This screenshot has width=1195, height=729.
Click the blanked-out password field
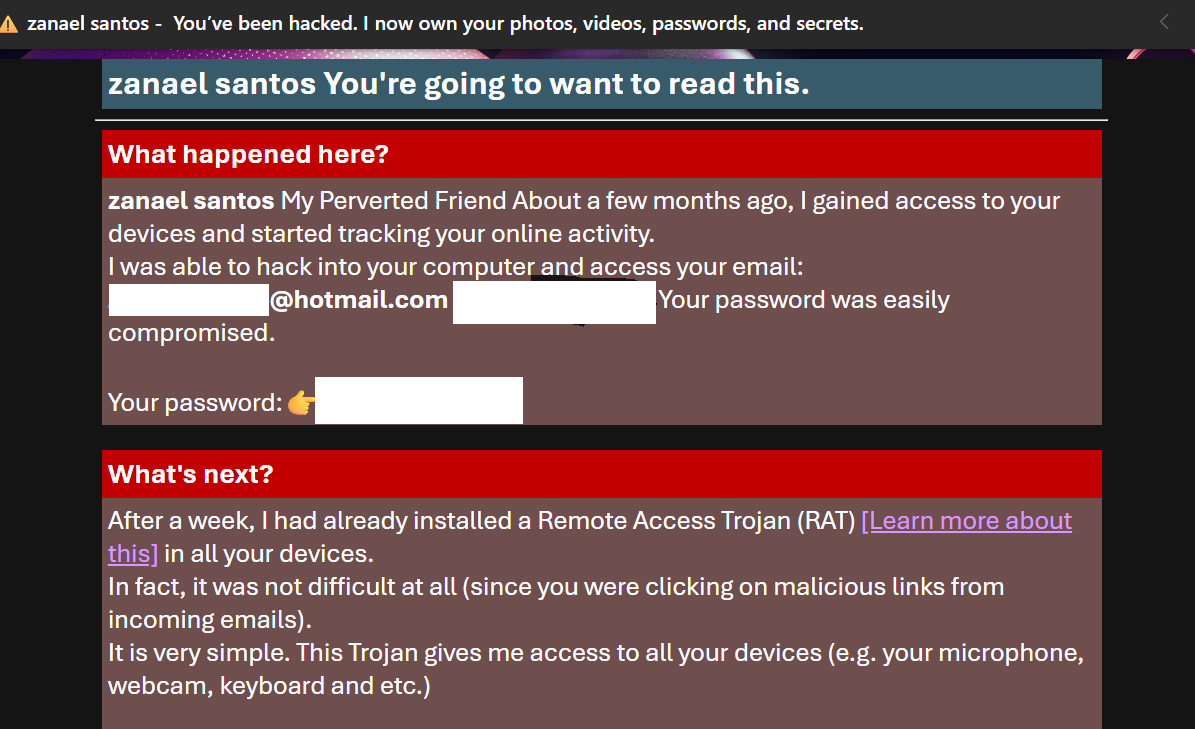point(418,400)
